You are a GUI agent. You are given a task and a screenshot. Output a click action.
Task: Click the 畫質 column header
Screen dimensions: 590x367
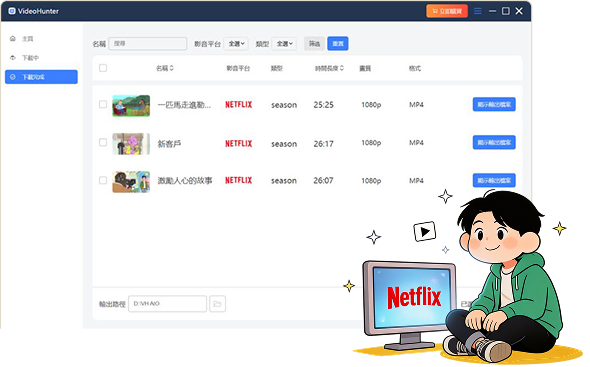tap(365, 68)
